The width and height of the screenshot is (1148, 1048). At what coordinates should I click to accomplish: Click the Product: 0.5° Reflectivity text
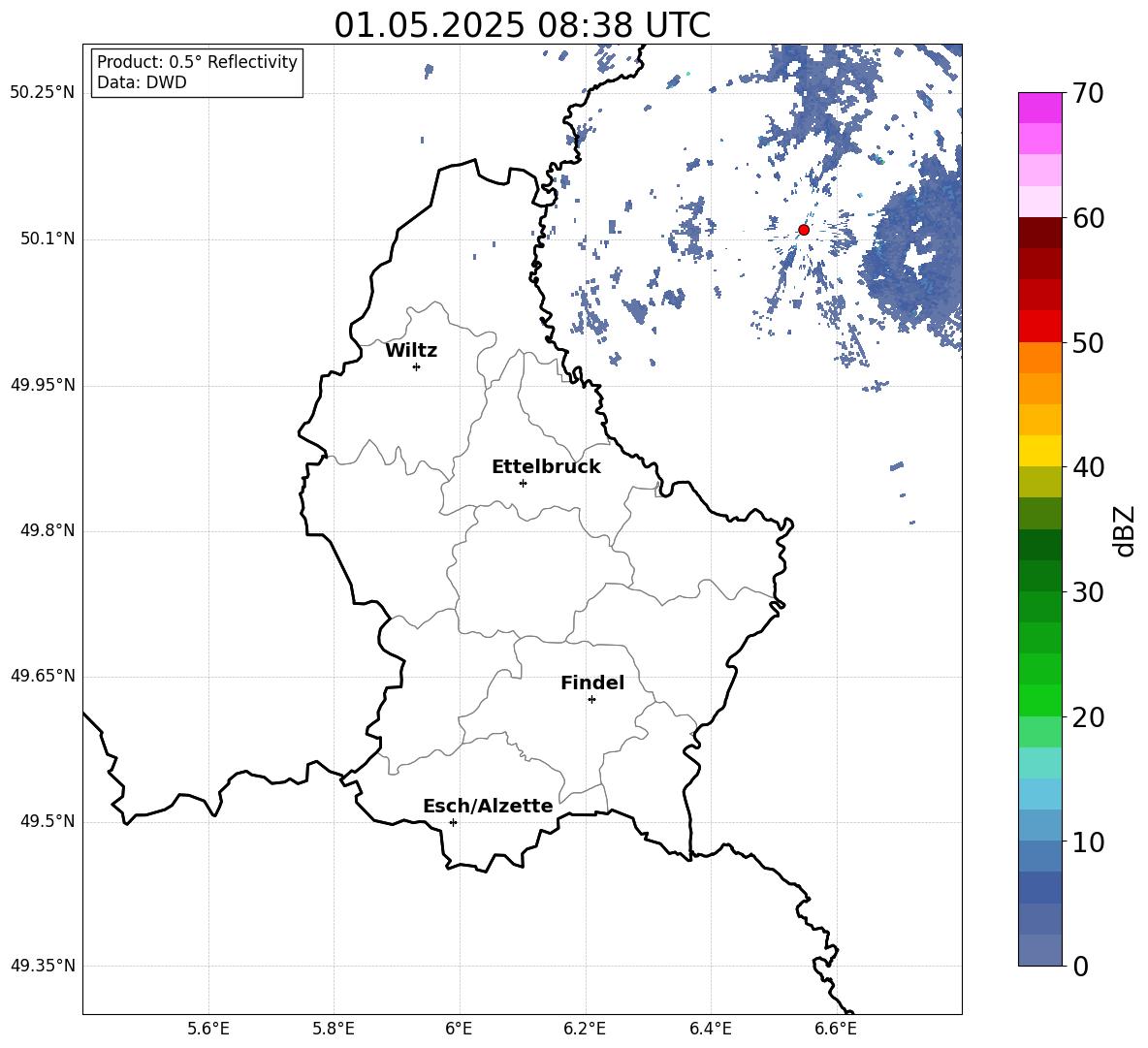(197, 61)
